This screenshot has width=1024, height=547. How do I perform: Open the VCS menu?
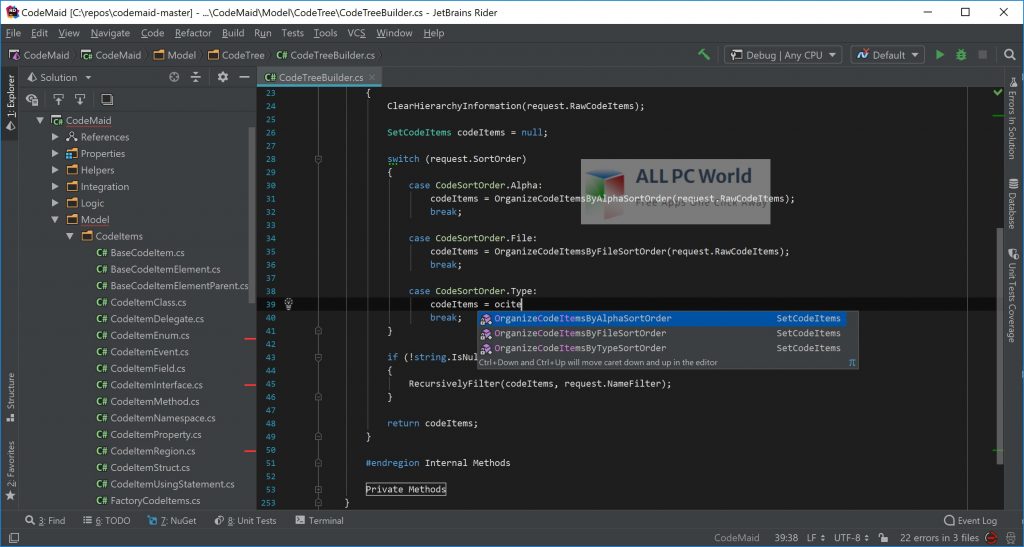pos(356,33)
